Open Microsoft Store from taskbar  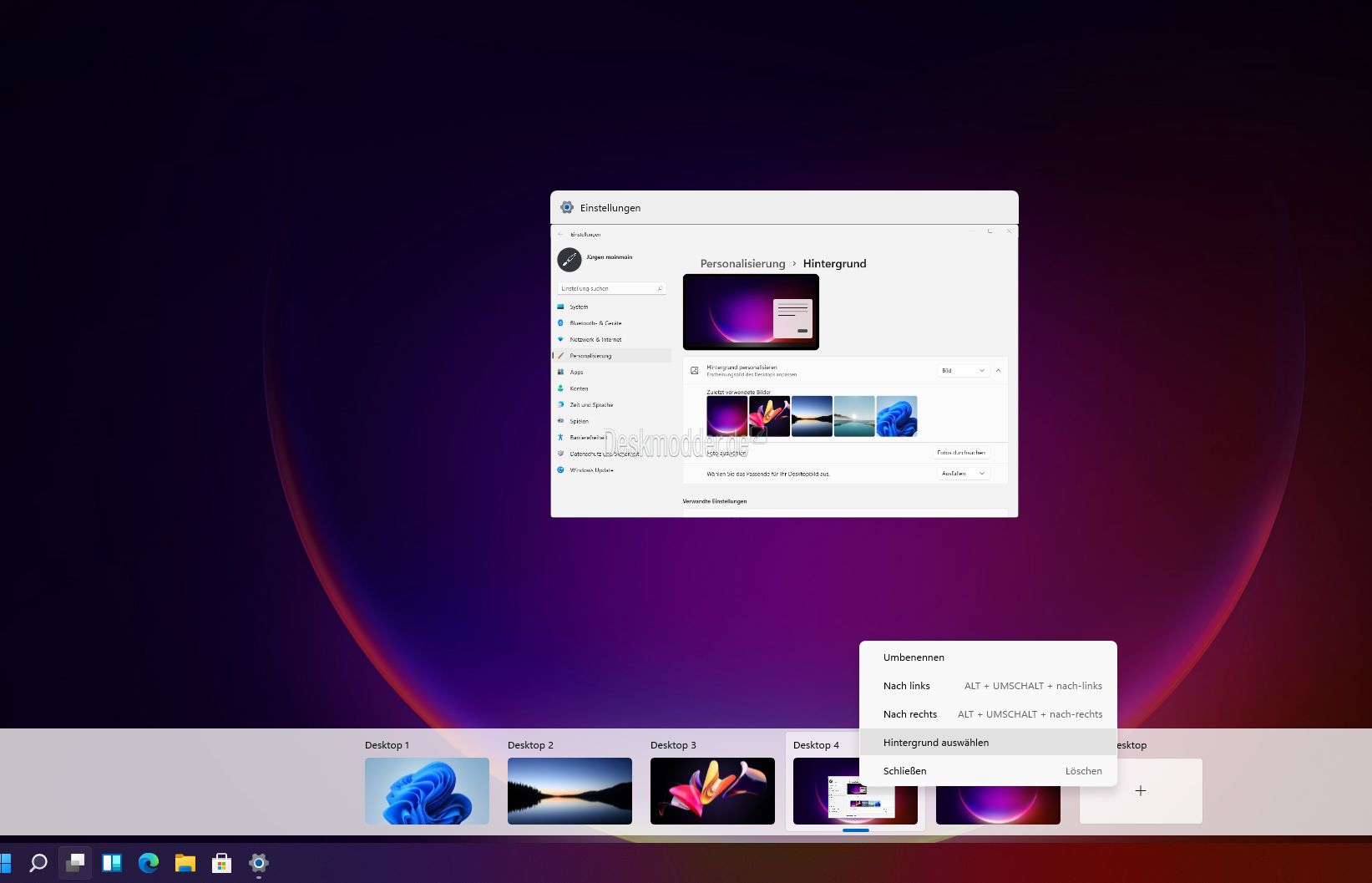tap(222, 863)
